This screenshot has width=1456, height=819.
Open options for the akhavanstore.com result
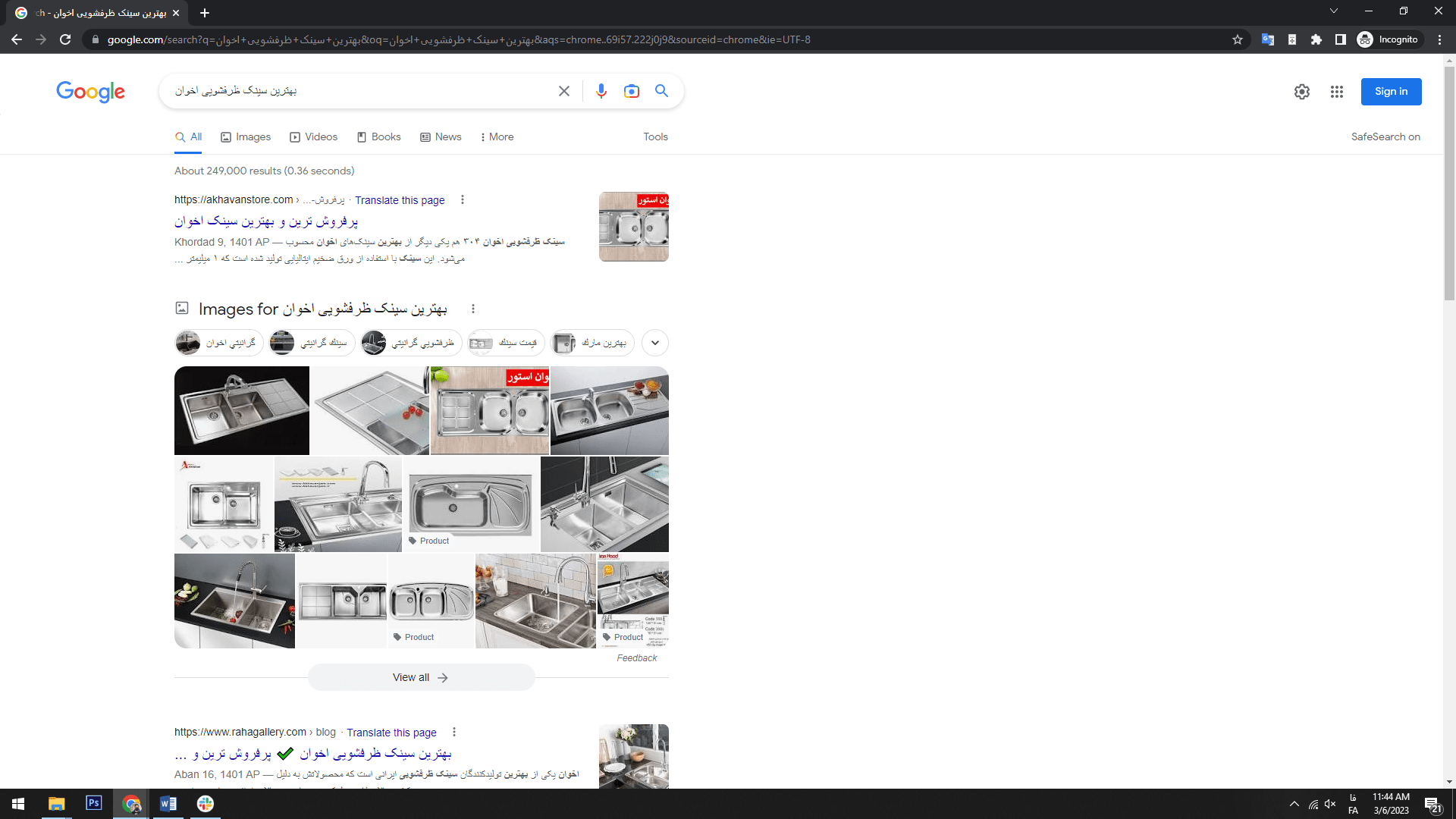coord(463,199)
